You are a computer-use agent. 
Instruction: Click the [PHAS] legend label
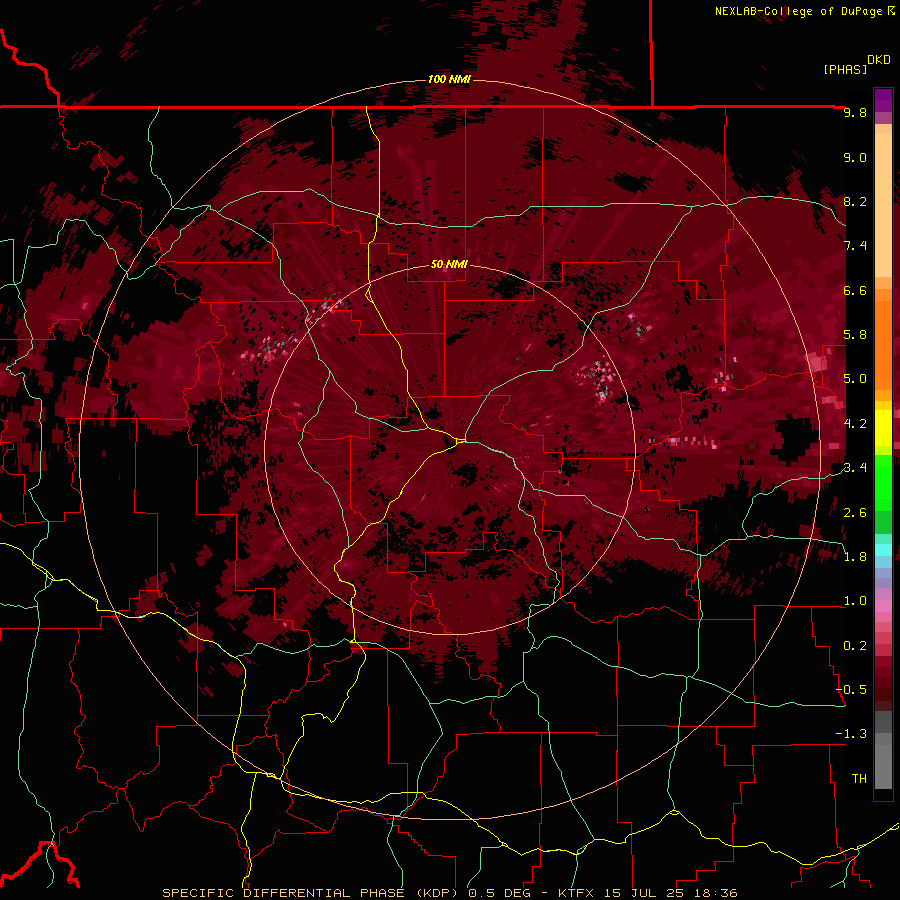pyautogui.click(x=845, y=69)
